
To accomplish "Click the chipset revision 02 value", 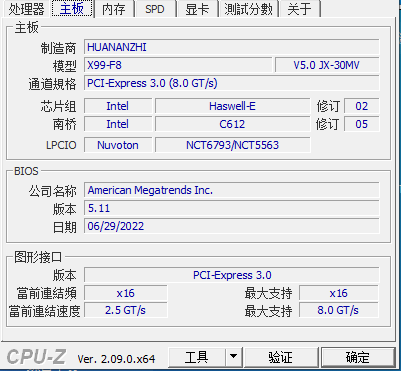I will coord(362,106).
